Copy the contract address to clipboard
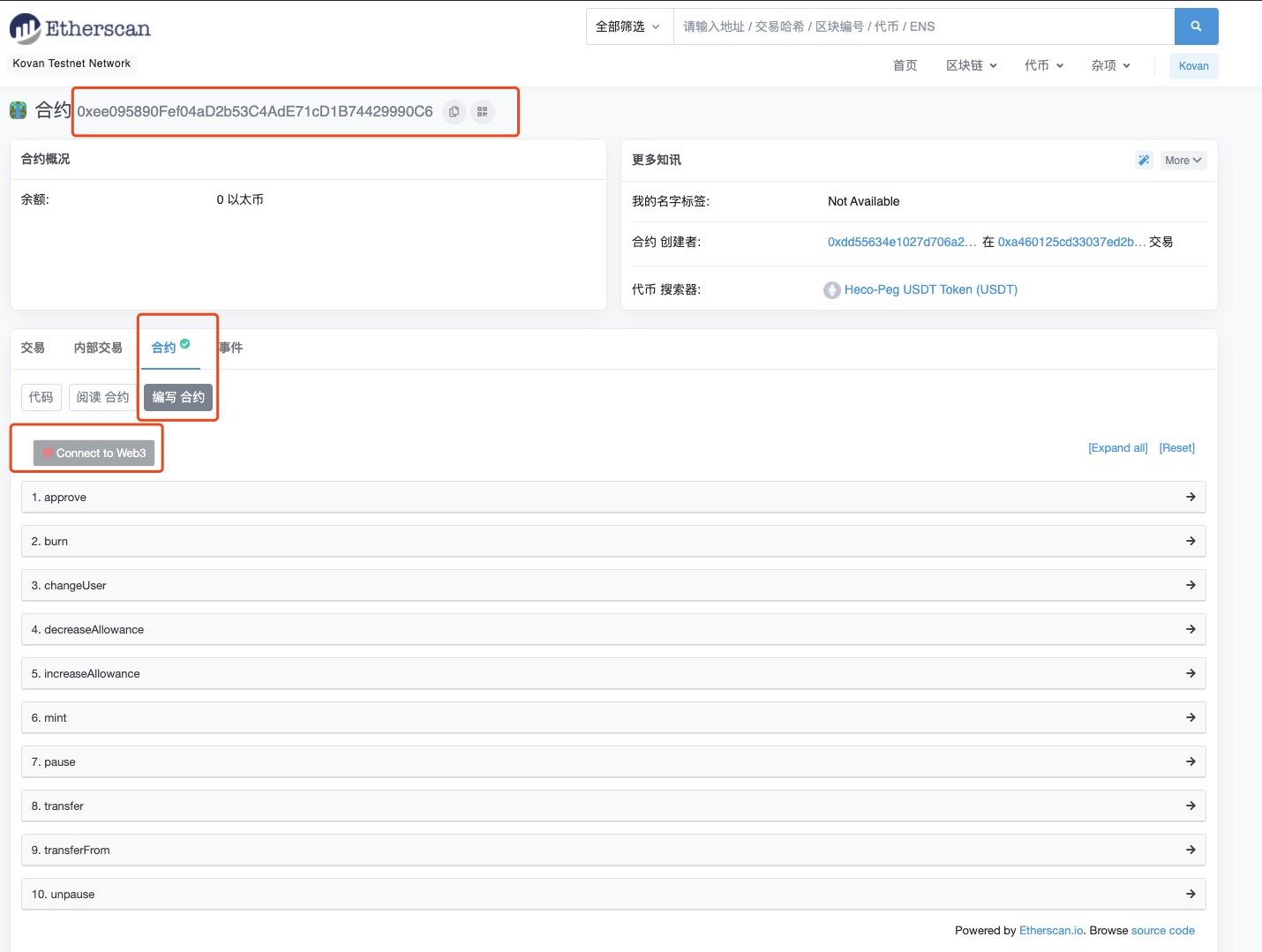Image resolution: width=1262 pixels, height=952 pixels. 454,111
